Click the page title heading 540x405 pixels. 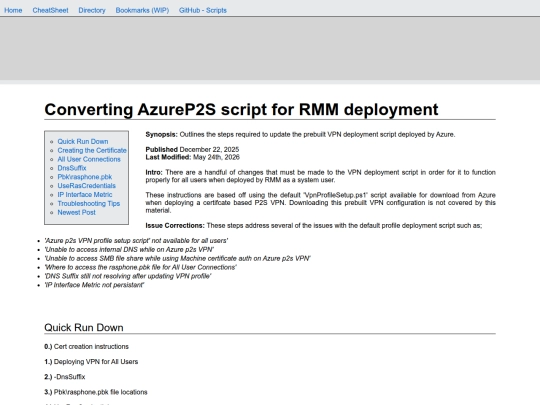(x=241, y=110)
